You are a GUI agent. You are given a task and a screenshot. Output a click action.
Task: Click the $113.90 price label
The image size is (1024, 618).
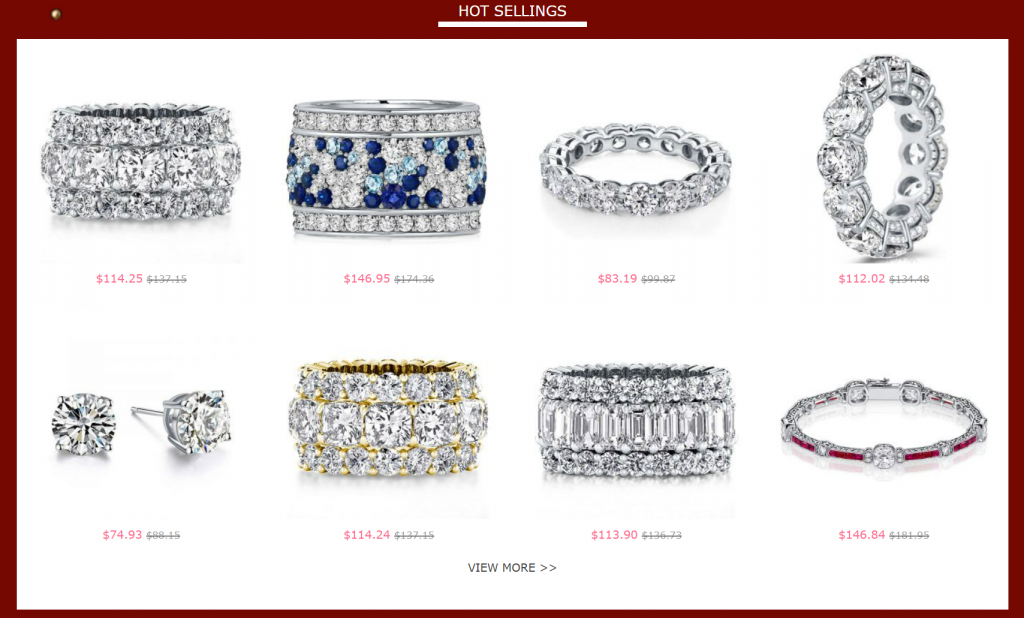[x=614, y=535]
